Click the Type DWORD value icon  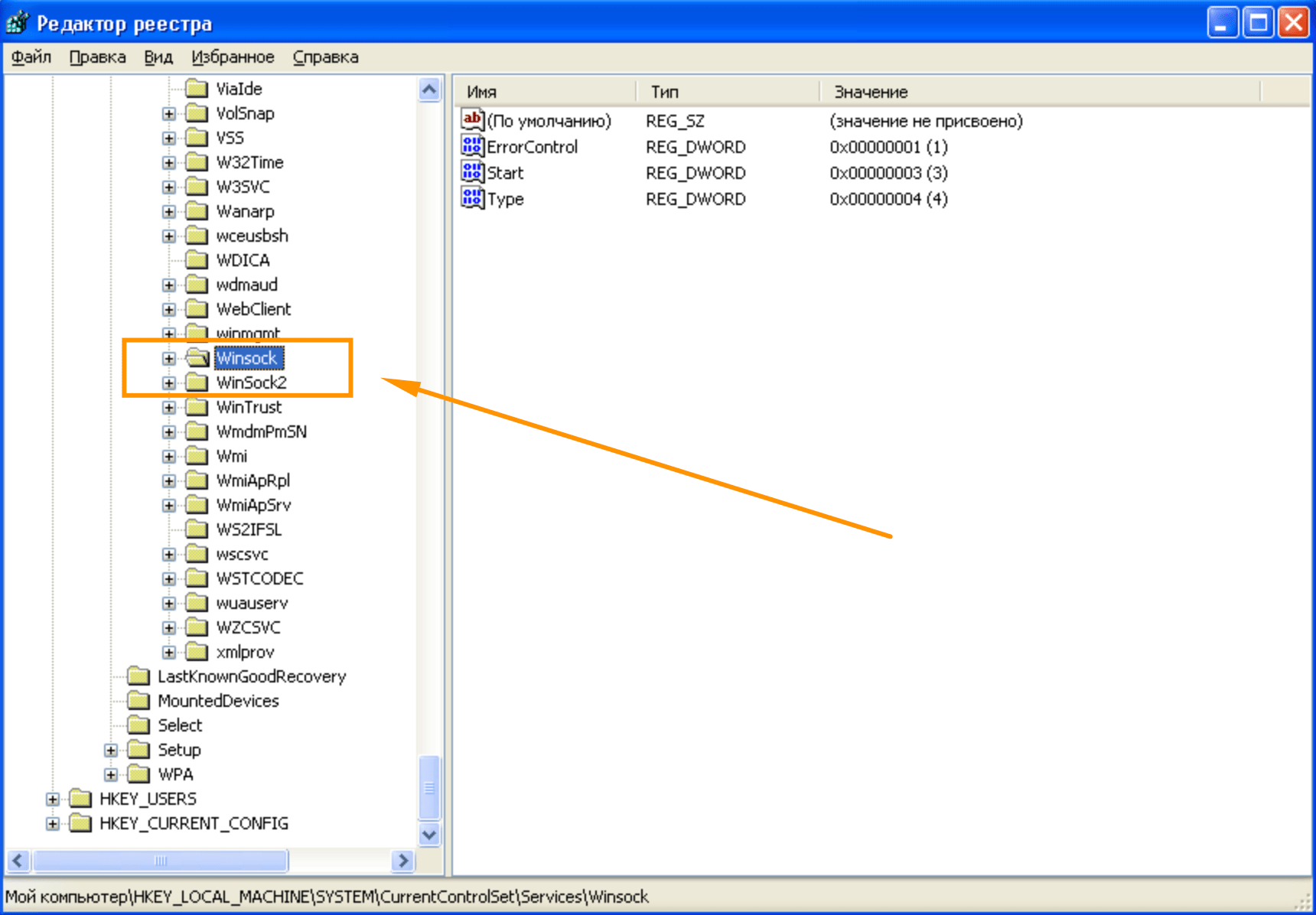472,197
